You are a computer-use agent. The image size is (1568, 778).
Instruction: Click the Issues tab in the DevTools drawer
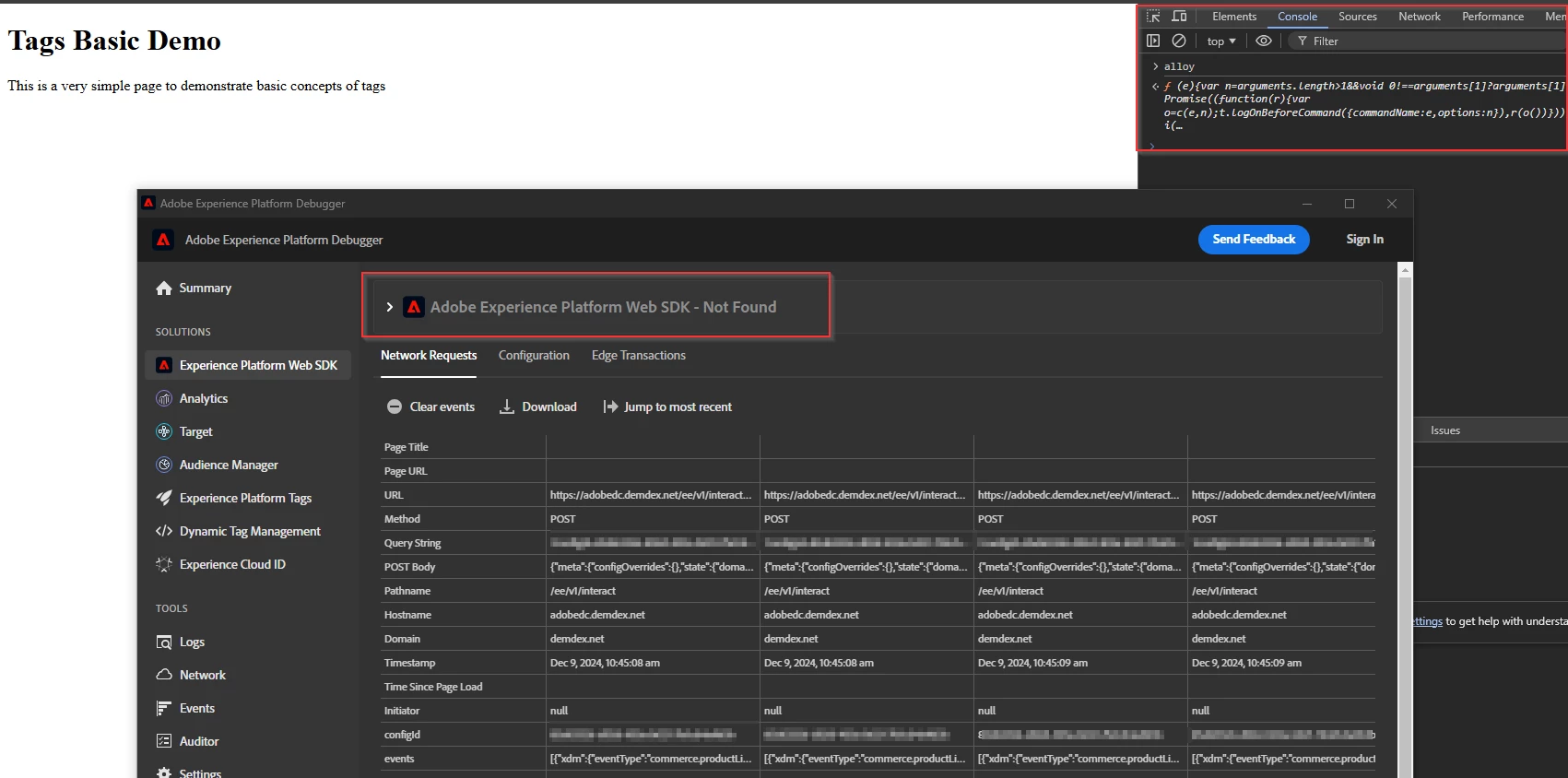point(1444,430)
